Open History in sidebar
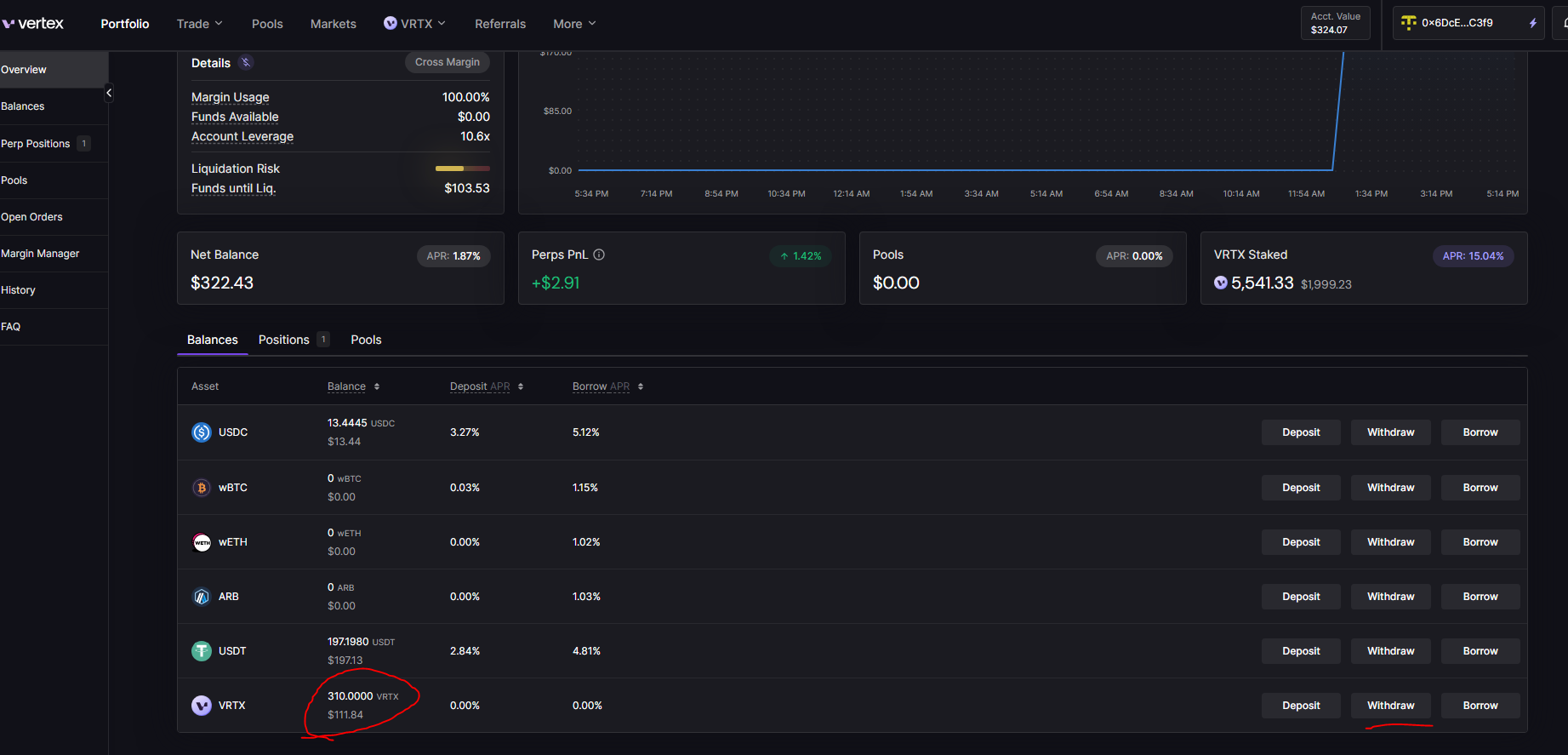Image resolution: width=1568 pixels, height=755 pixels. click(54, 290)
